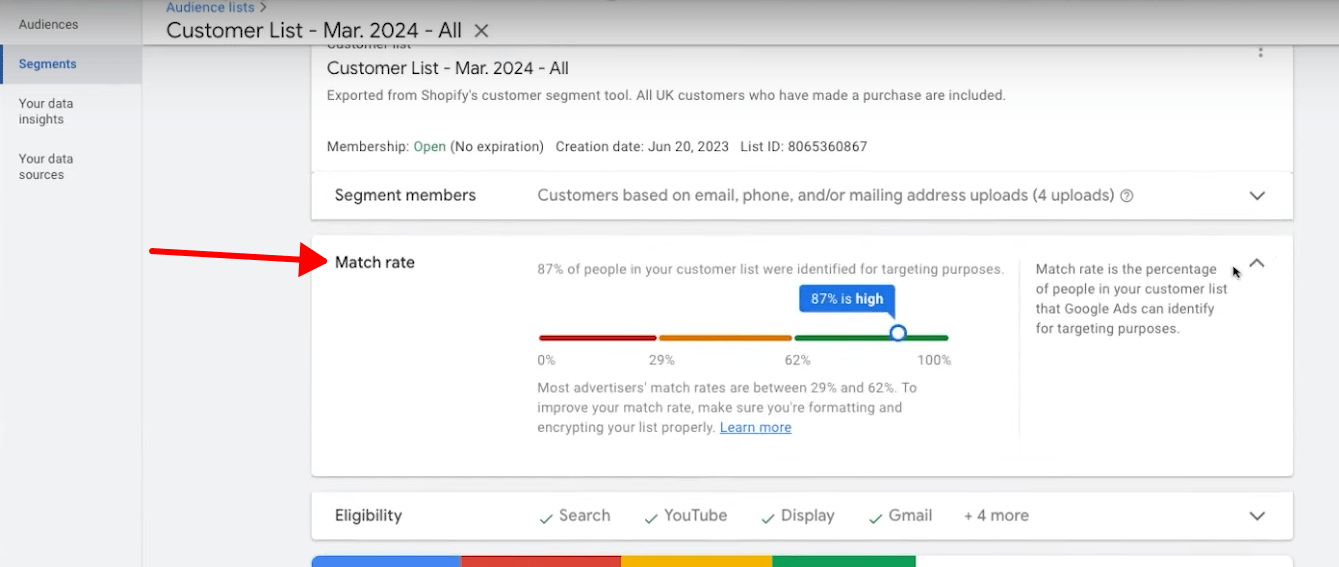
Task: Open the three-dot more options menu
Action: [x=1260, y=51]
